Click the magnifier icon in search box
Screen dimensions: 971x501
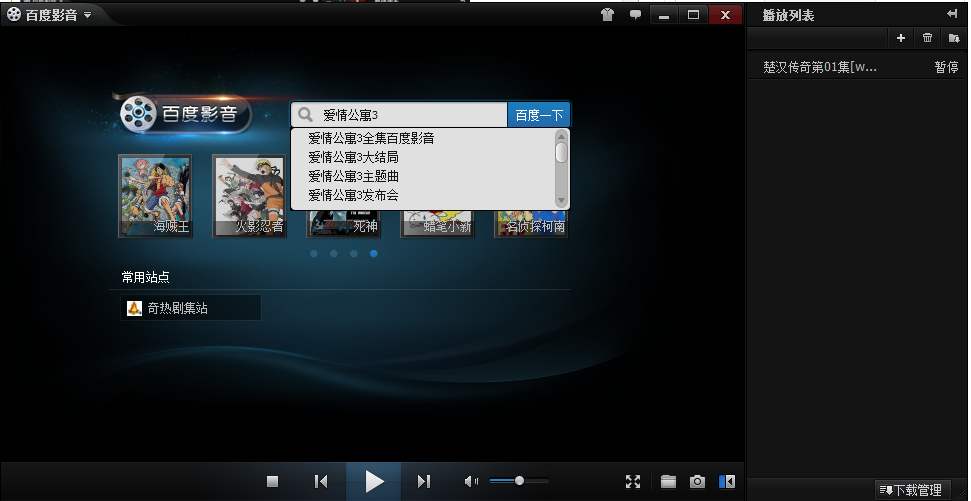click(305, 115)
